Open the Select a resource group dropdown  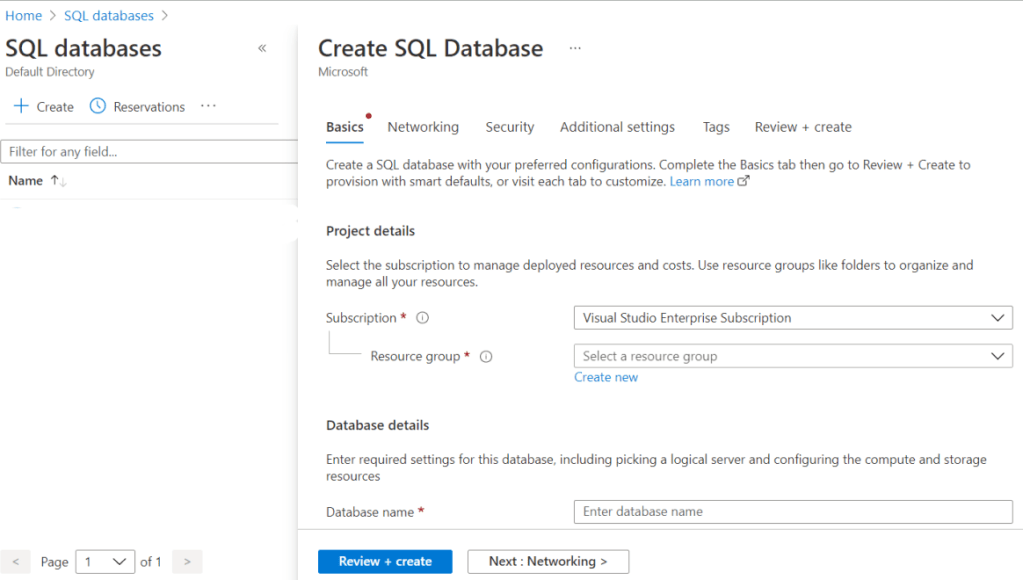click(x=793, y=356)
